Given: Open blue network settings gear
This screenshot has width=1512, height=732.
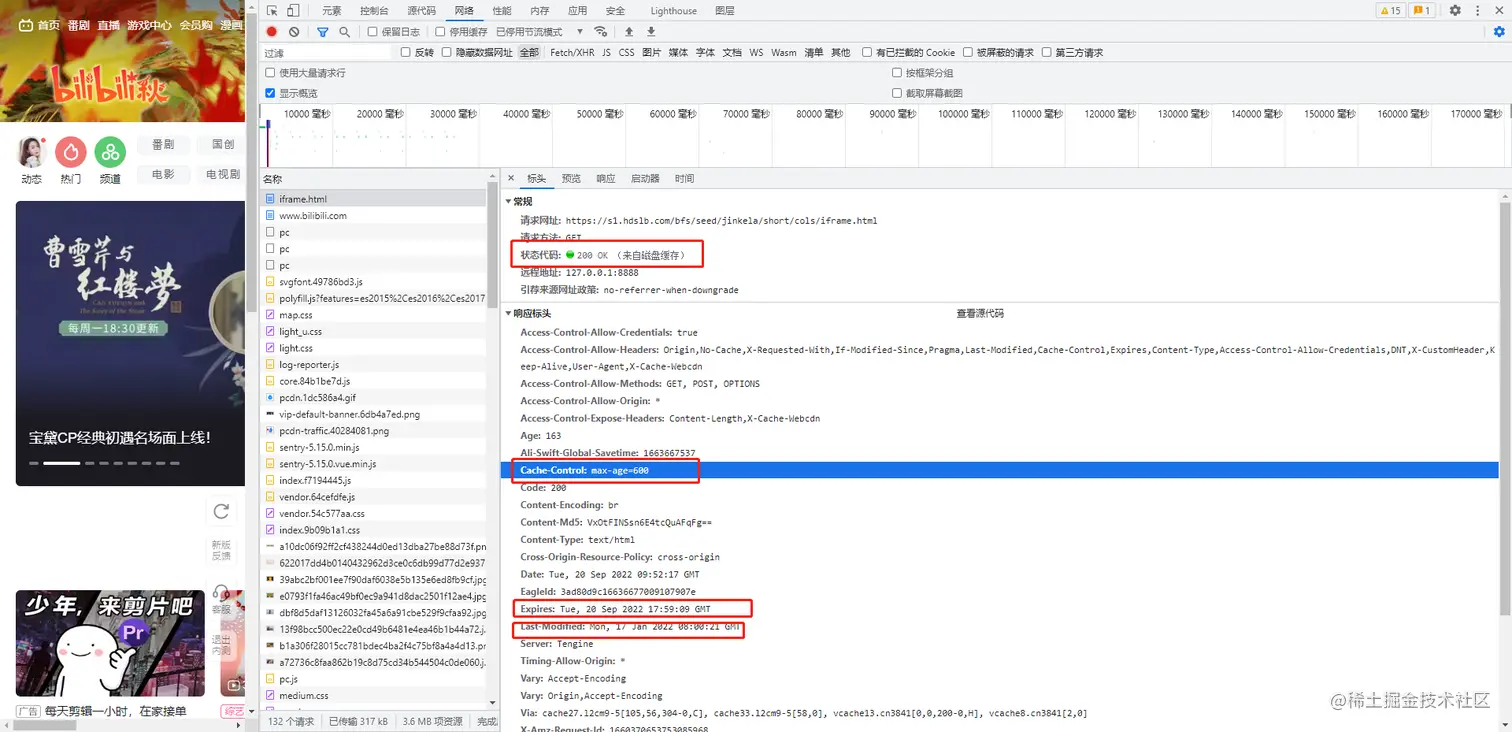Looking at the screenshot, I should tap(1499, 32).
